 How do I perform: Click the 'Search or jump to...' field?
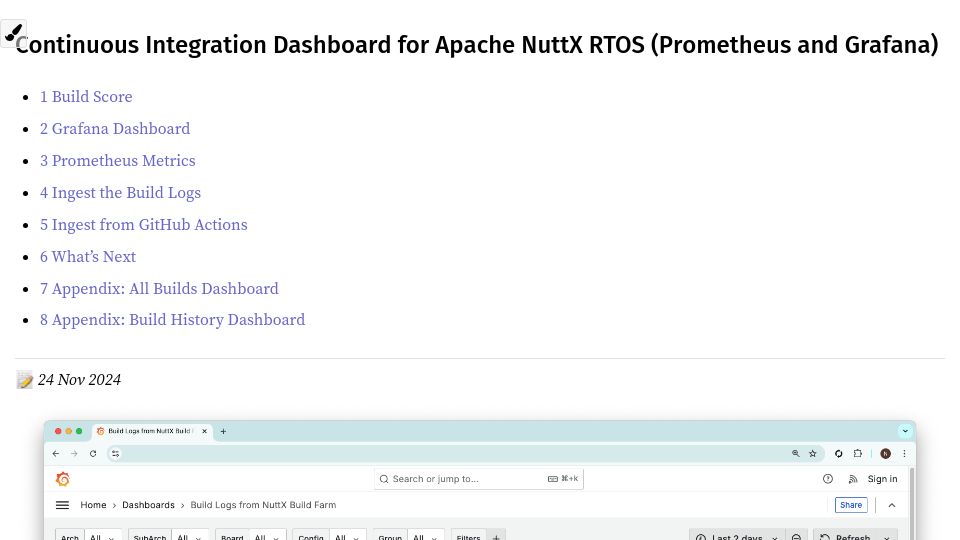coord(478,479)
